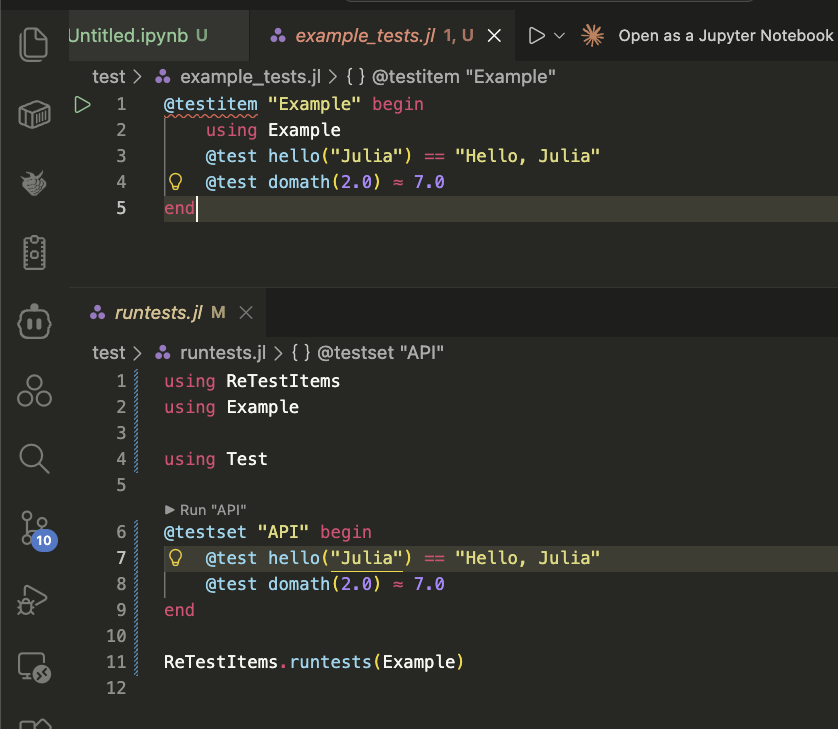Click 'end' on line 9 of runtests.jl

179,610
